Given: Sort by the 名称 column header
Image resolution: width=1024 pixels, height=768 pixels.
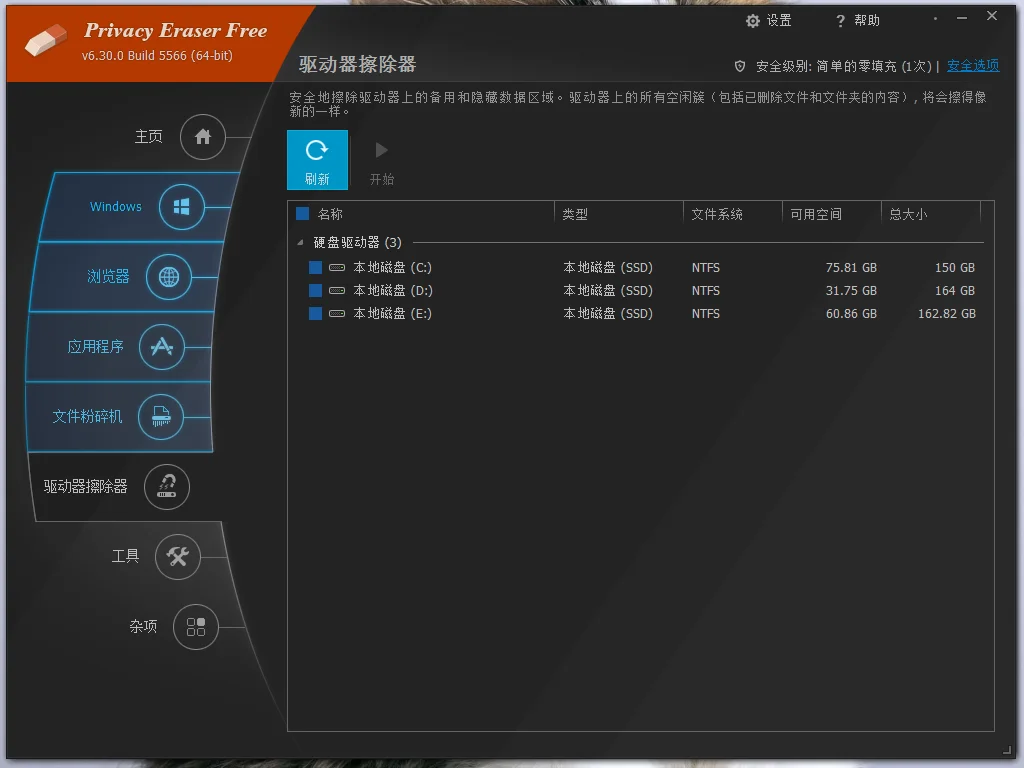Looking at the screenshot, I should 330,214.
